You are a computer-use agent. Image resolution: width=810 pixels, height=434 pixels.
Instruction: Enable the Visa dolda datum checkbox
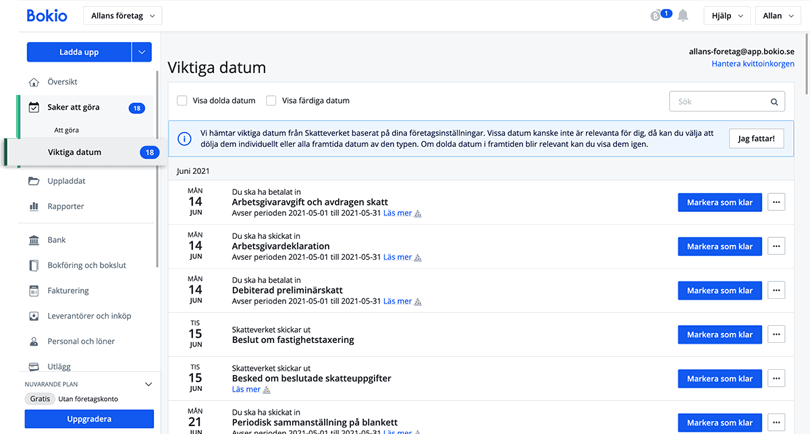tap(182, 101)
